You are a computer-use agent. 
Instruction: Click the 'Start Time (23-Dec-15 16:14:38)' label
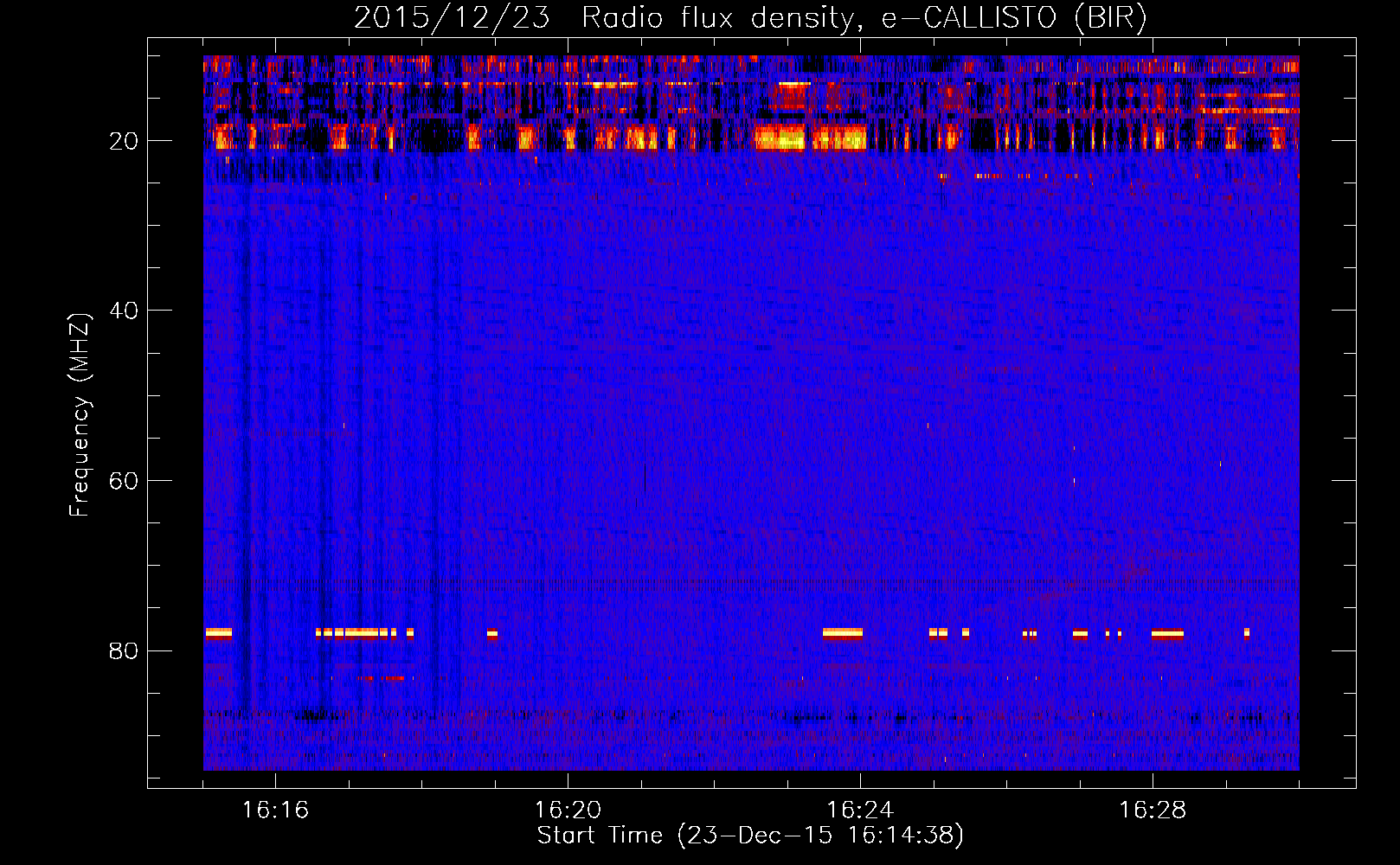pyautogui.click(x=750, y=836)
